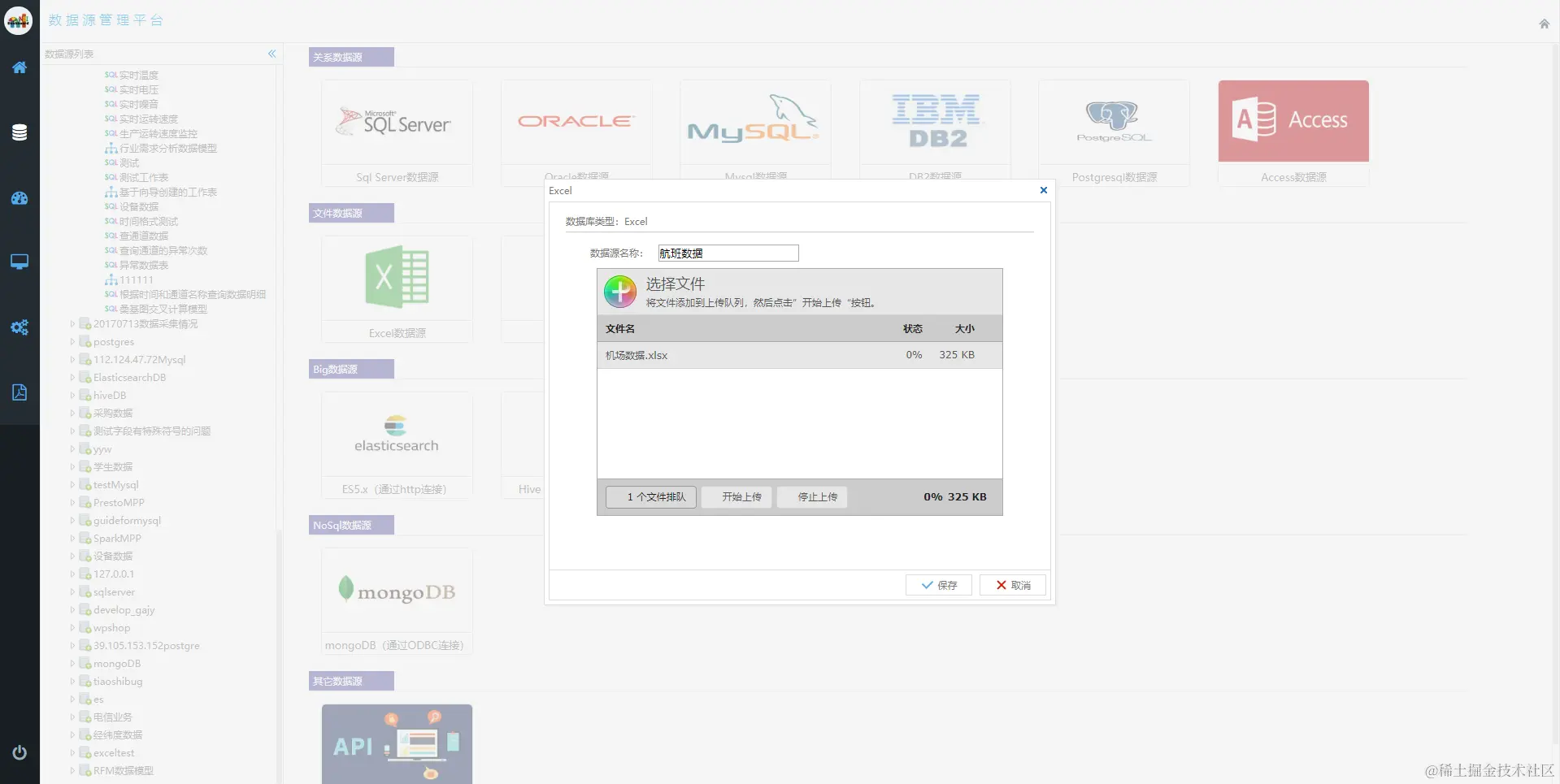The image size is (1560, 784).
Task: Click the 保存 save button
Action: click(x=939, y=585)
